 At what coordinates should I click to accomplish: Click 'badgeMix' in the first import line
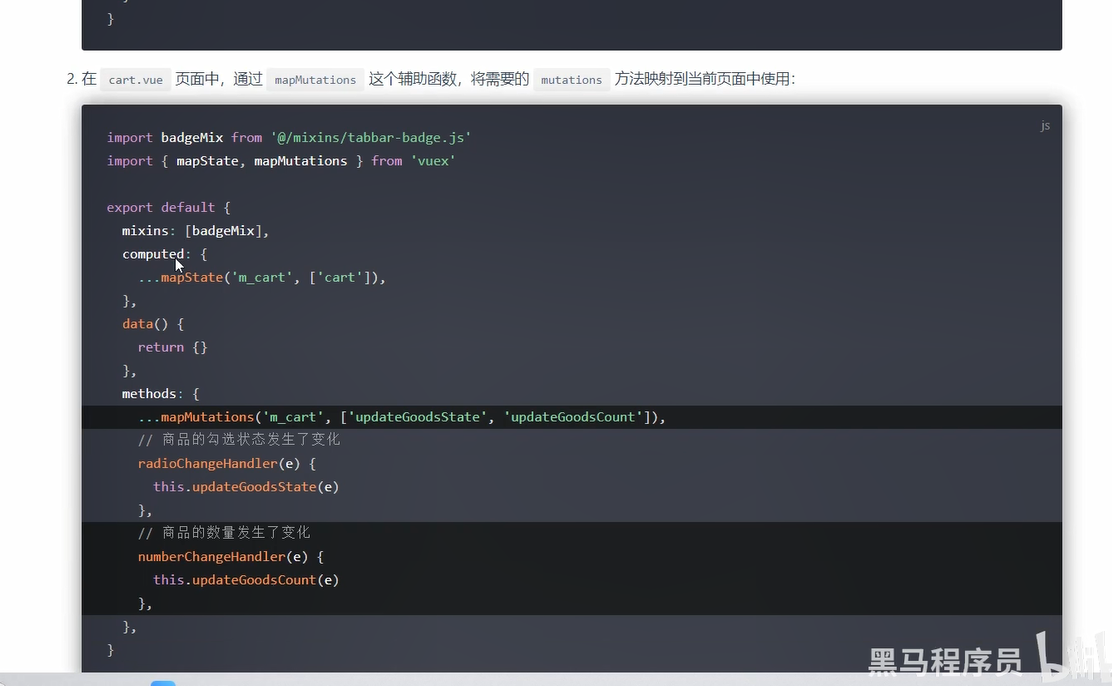tap(192, 138)
